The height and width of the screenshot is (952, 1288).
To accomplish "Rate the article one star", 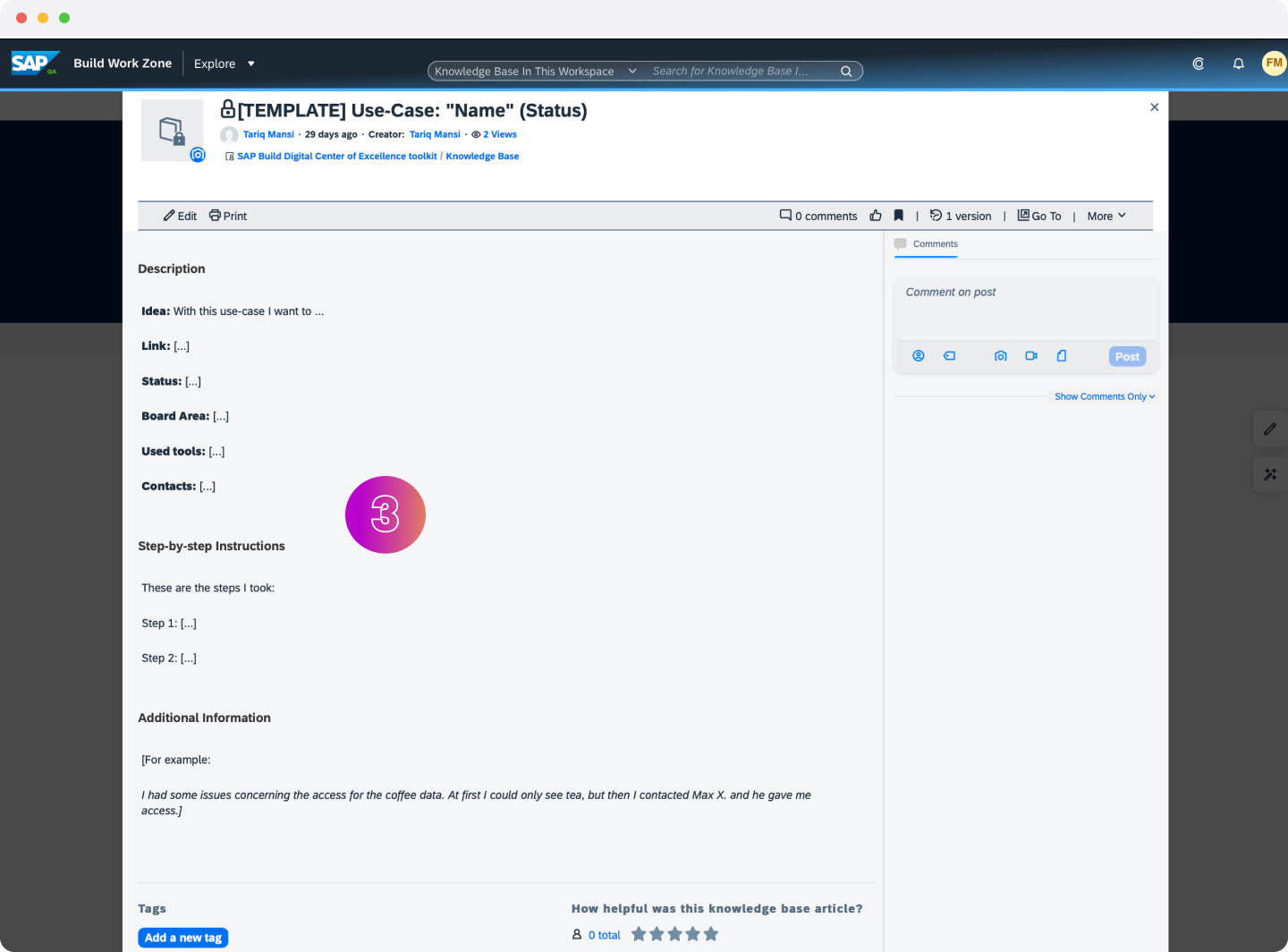I will [x=639, y=934].
